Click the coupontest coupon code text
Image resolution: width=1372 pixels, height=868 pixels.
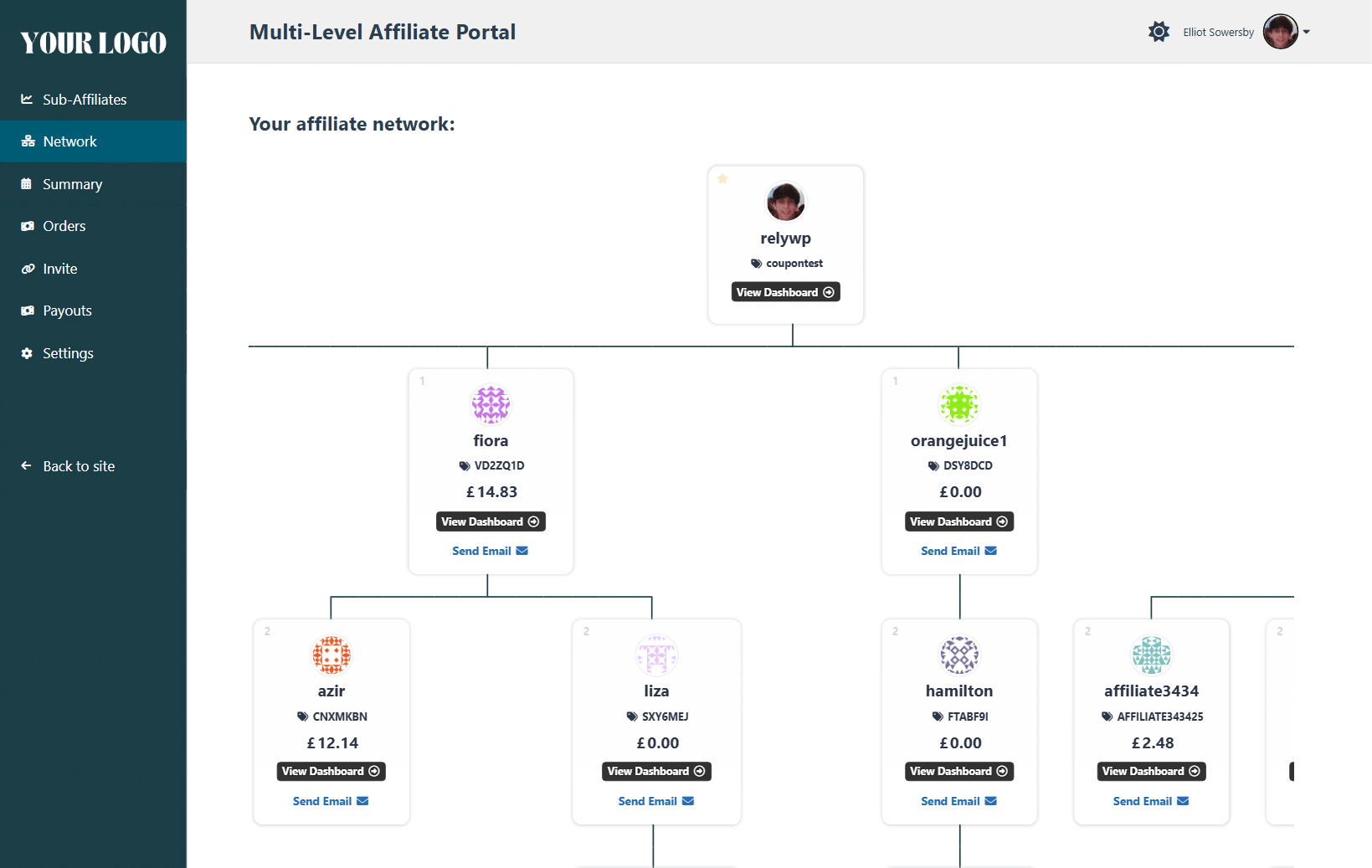coord(794,264)
